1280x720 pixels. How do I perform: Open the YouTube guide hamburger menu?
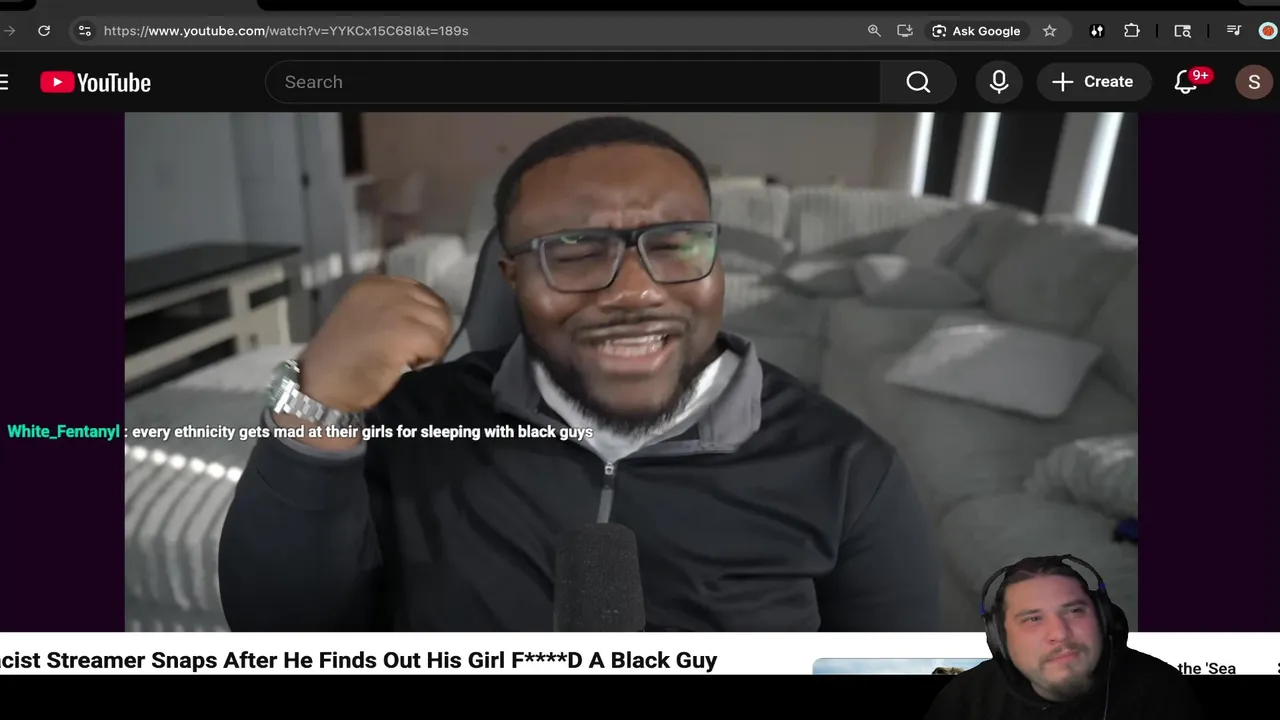point(4,82)
